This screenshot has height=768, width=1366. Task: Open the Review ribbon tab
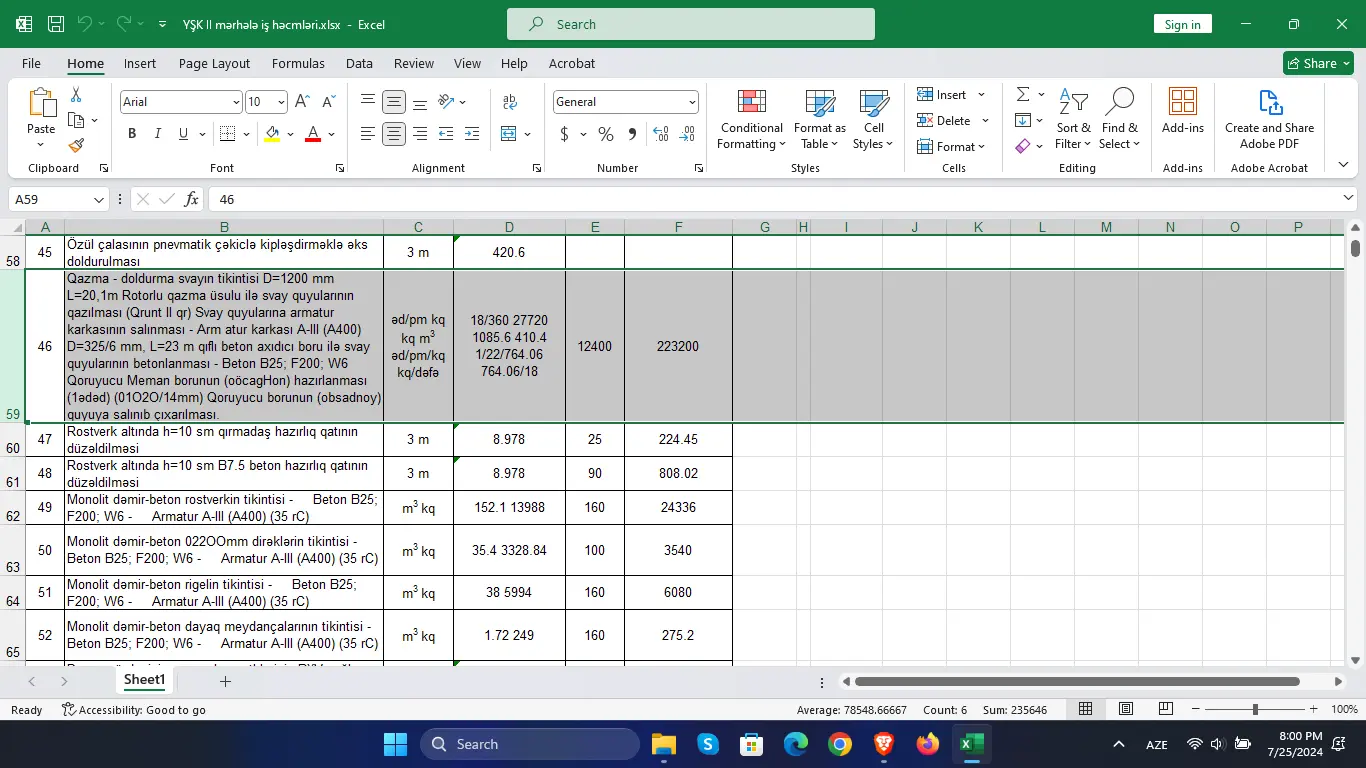point(413,63)
